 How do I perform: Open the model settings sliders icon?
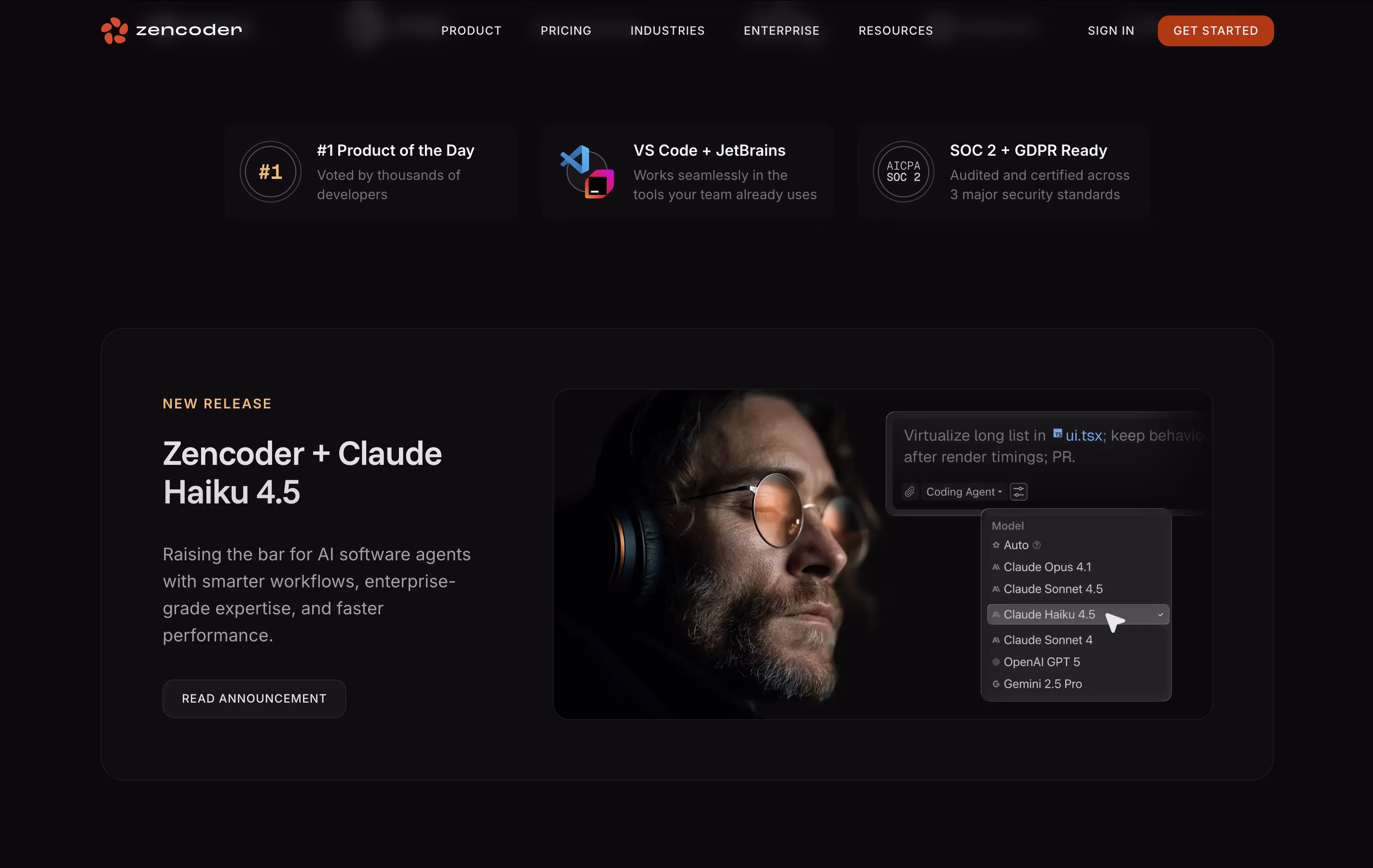tap(1018, 491)
